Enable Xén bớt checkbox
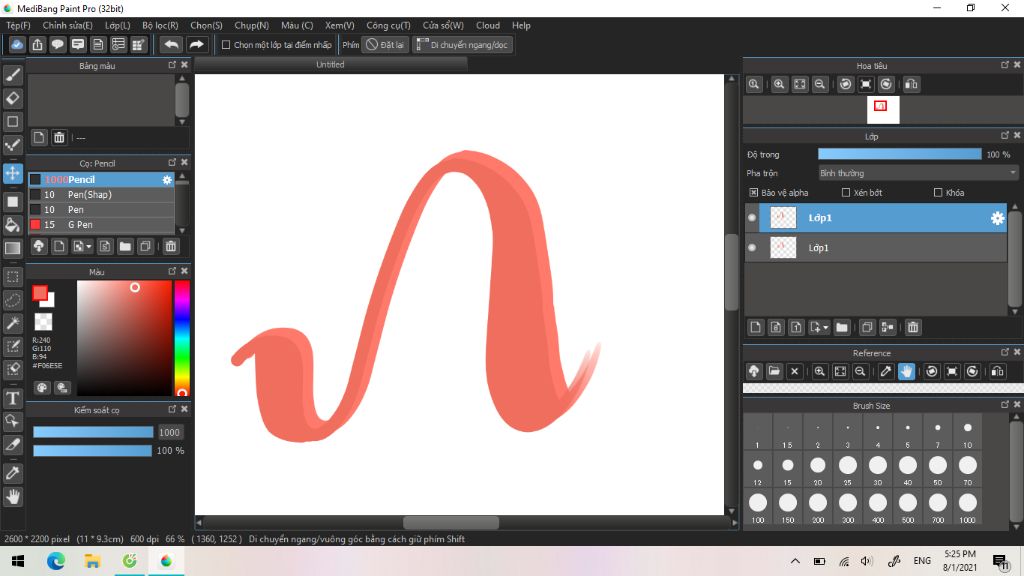 coord(846,193)
